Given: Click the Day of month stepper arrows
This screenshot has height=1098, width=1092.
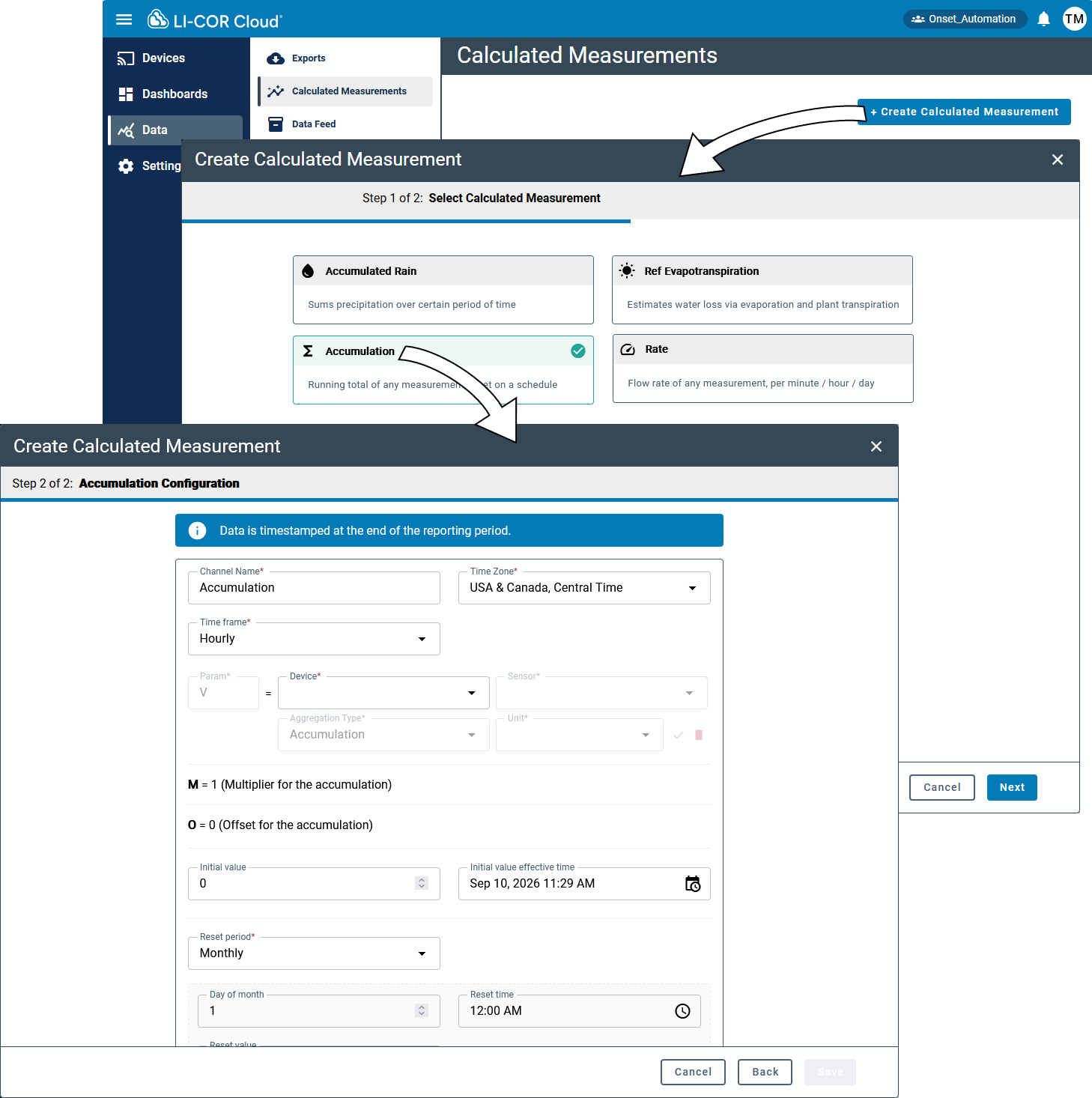Looking at the screenshot, I should [422, 1011].
